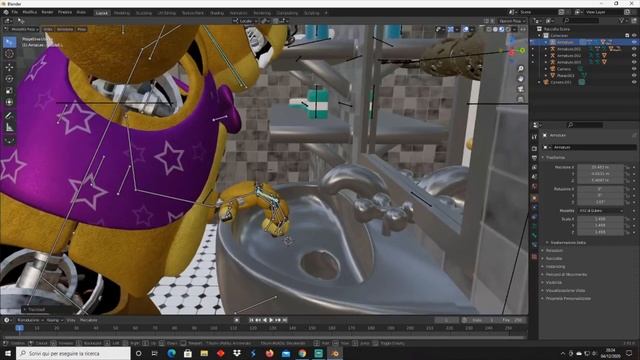The image size is (640, 360).
Task: Open Firefox from the taskbar
Action: coord(269,353)
